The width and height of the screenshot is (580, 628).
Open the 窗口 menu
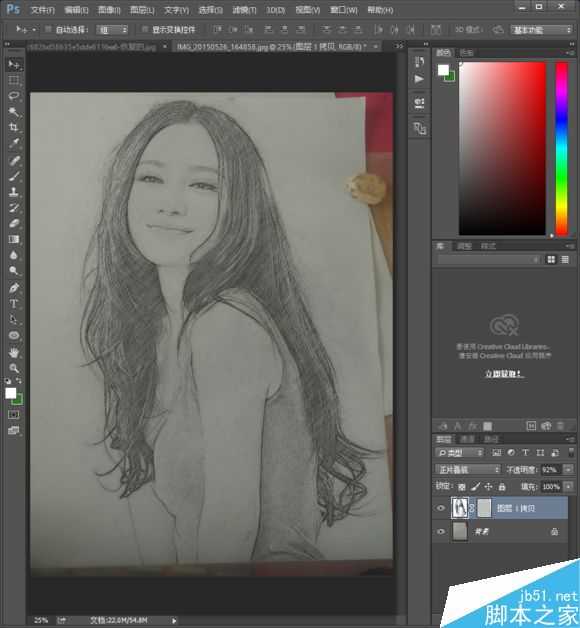(343, 10)
